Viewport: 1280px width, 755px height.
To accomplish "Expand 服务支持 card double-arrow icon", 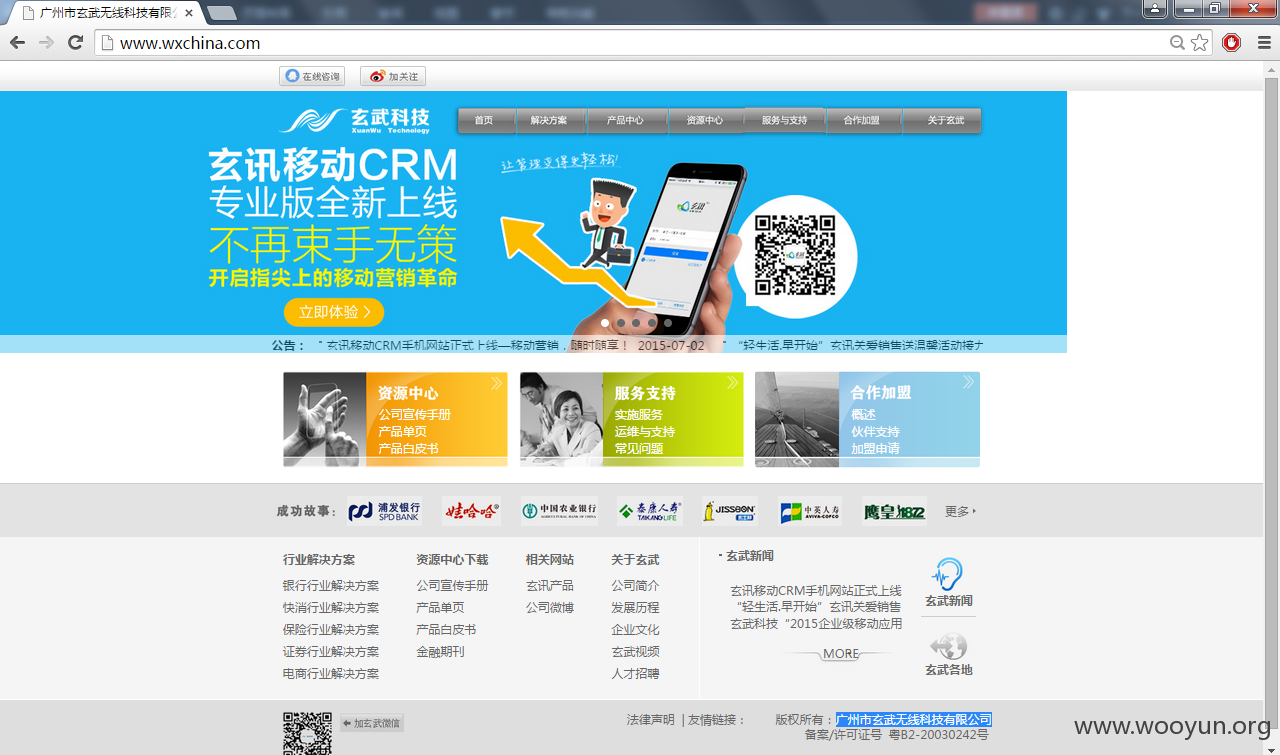I will point(733,383).
